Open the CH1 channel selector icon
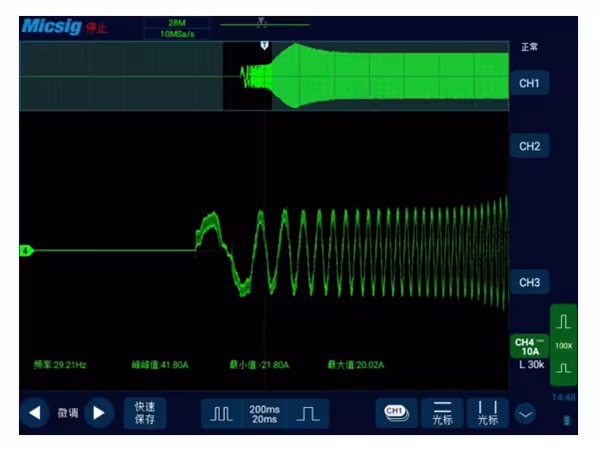 point(396,413)
